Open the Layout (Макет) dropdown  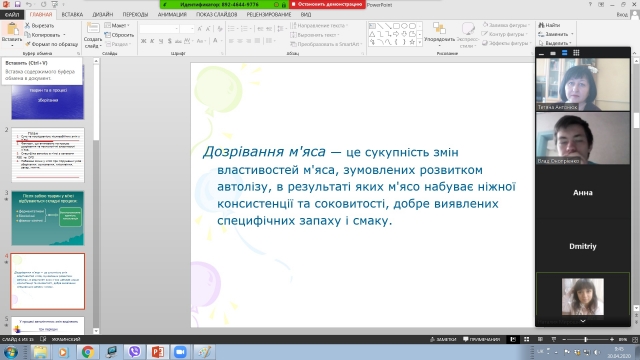tap(118, 25)
